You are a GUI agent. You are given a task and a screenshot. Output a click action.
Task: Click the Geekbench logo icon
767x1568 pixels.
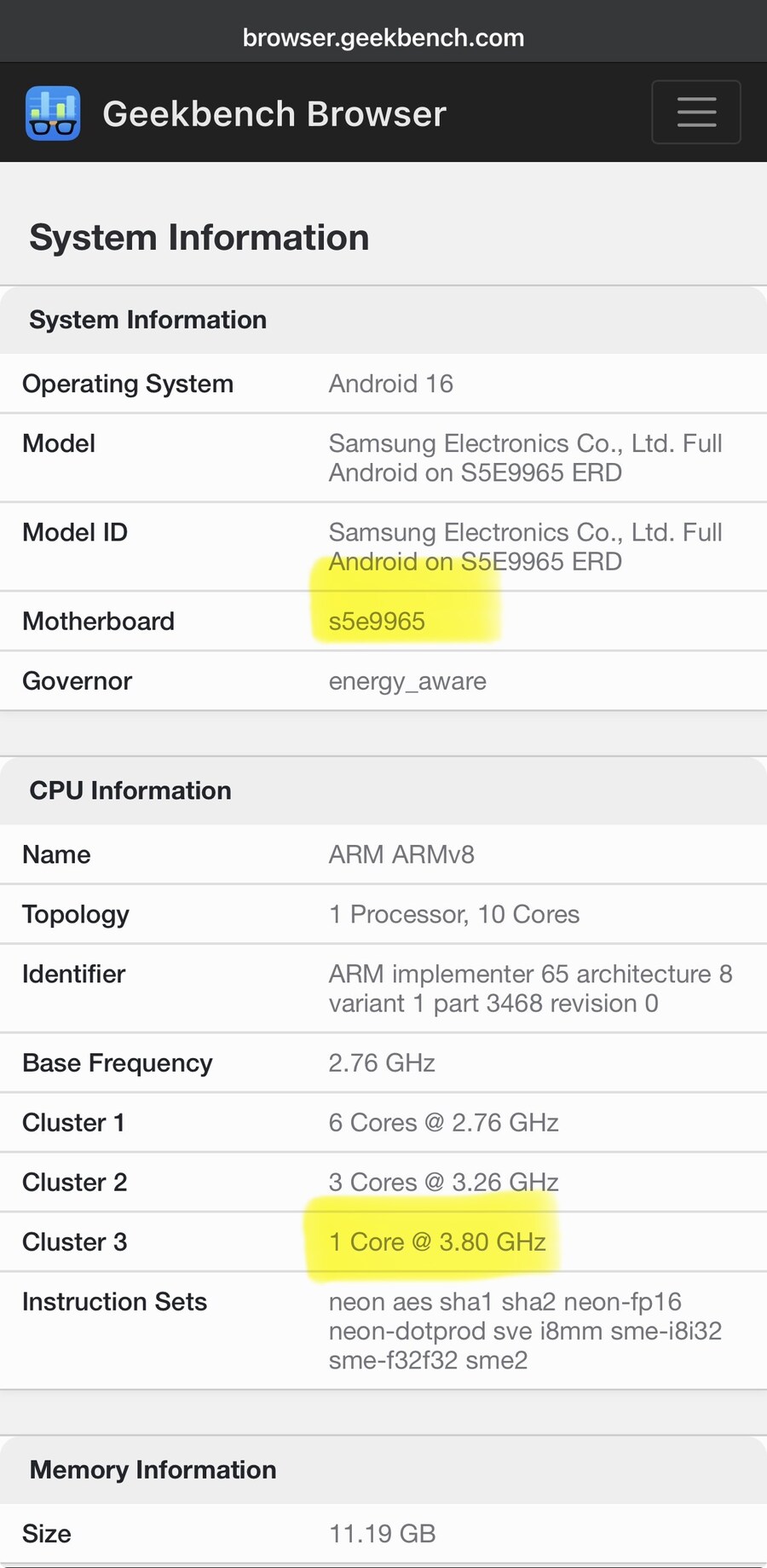53,113
